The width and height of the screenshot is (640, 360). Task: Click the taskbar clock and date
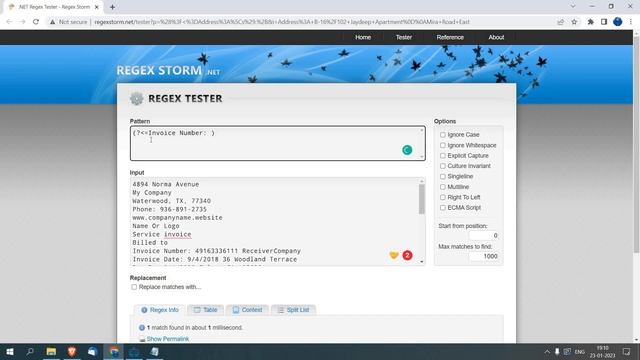point(602,352)
